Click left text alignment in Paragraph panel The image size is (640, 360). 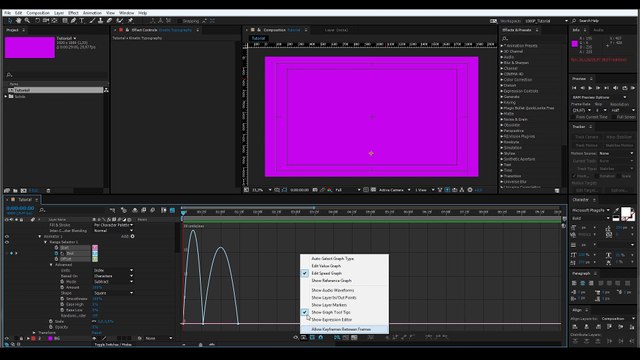coord(574,283)
